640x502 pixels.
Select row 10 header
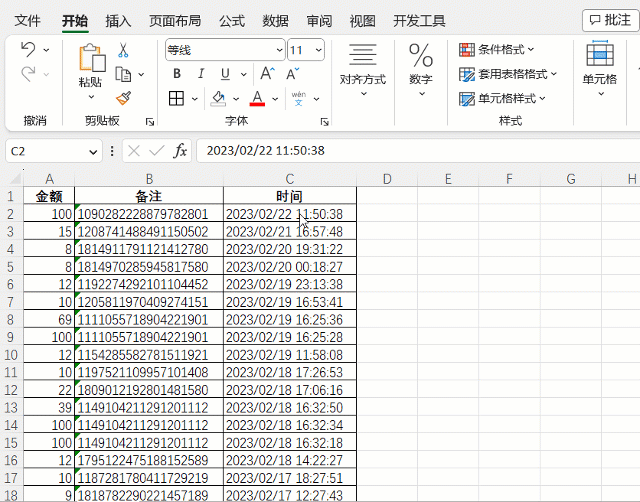pyautogui.click(x=11, y=355)
